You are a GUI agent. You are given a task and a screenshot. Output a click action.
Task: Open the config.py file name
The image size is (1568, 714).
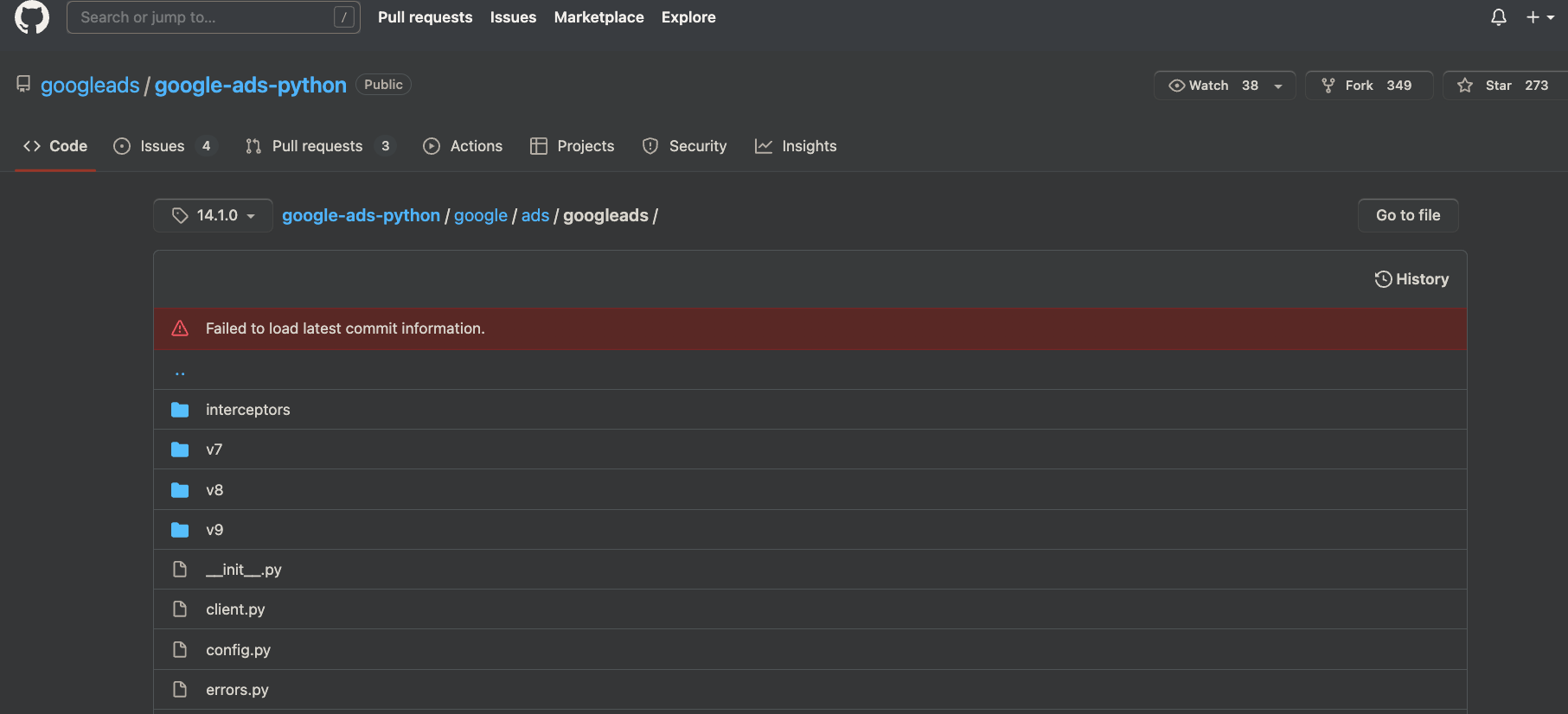[x=239, y=650]
